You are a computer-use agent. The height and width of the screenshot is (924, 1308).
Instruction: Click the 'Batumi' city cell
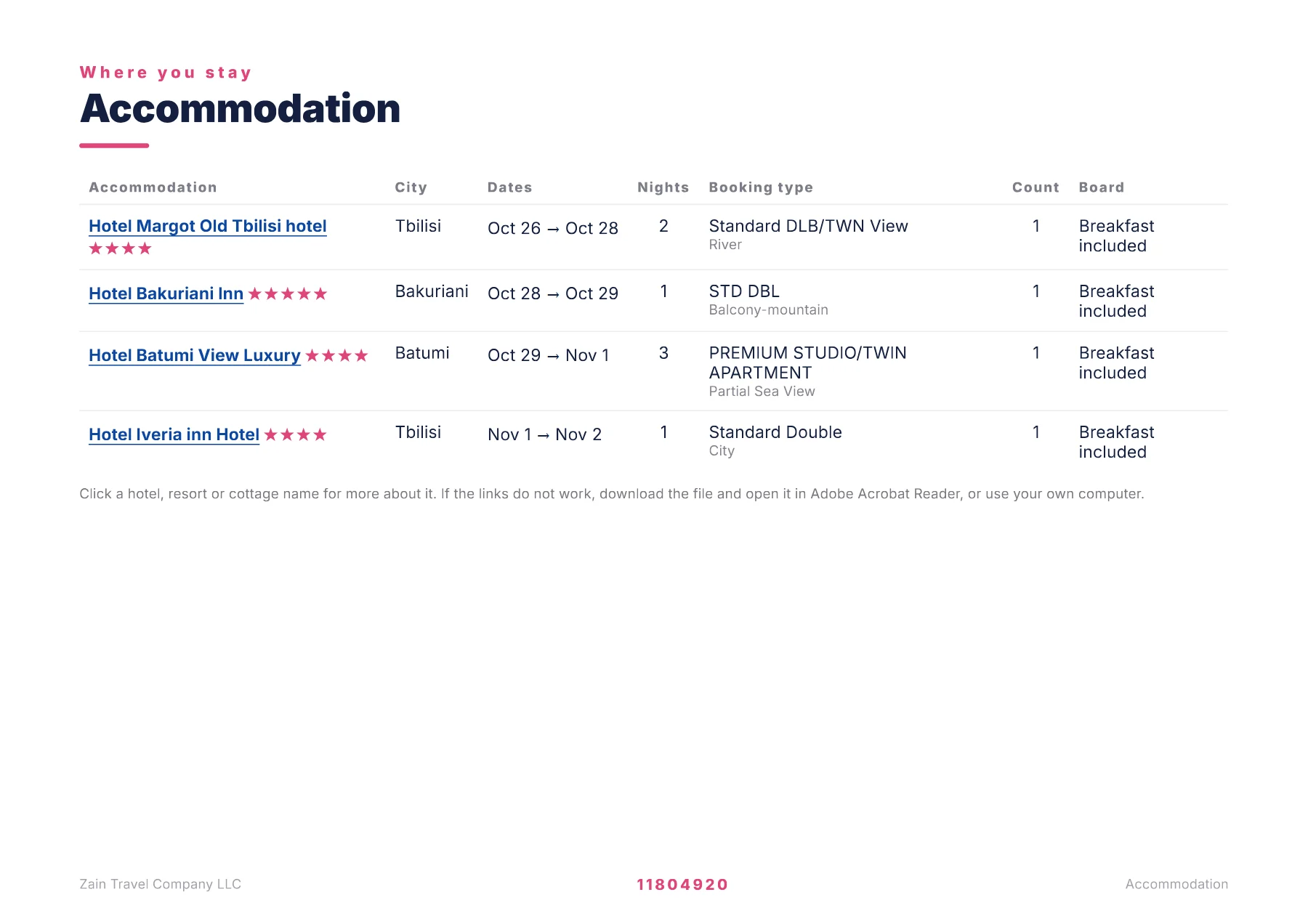[422, 353]
